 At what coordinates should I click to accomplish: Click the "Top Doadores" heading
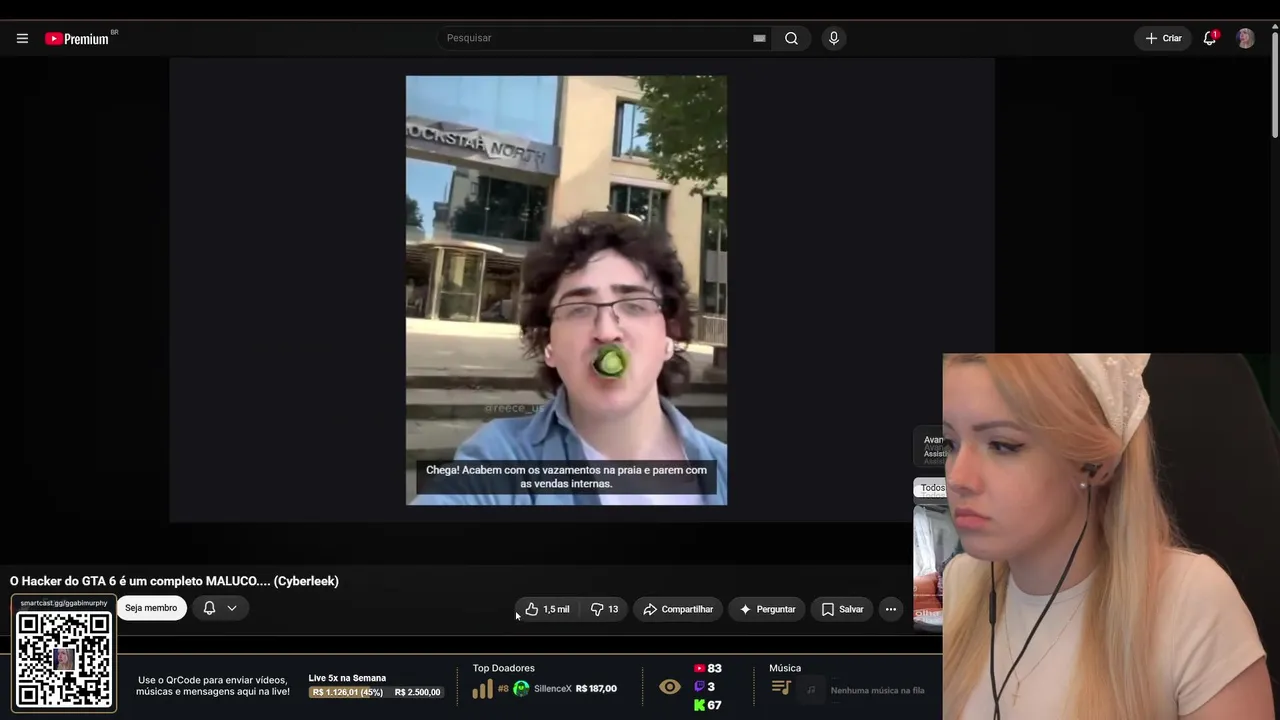coord(504,668)
